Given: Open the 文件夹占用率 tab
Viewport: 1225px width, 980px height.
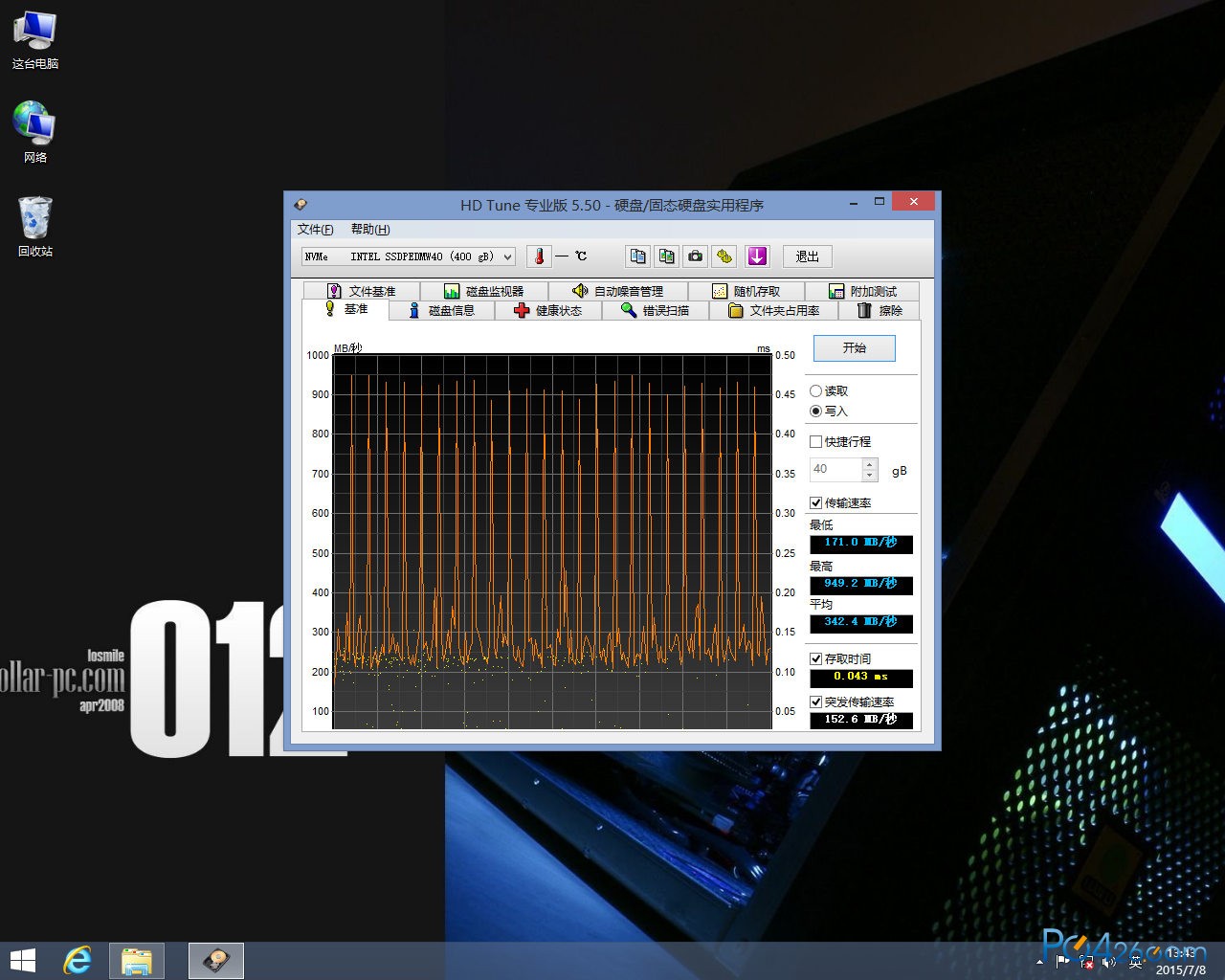Looking at the screenshot, I should (774, 310).
